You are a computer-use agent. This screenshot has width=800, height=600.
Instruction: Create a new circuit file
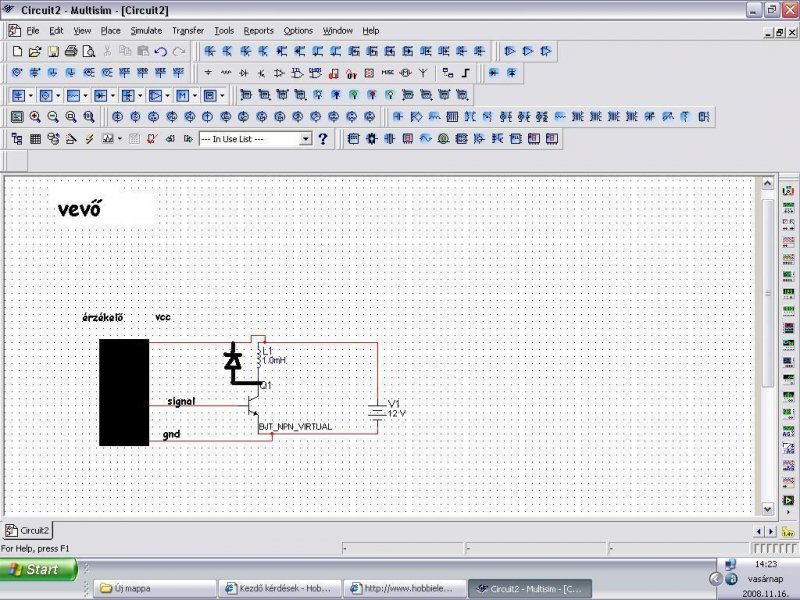click(x=17, y=51)
